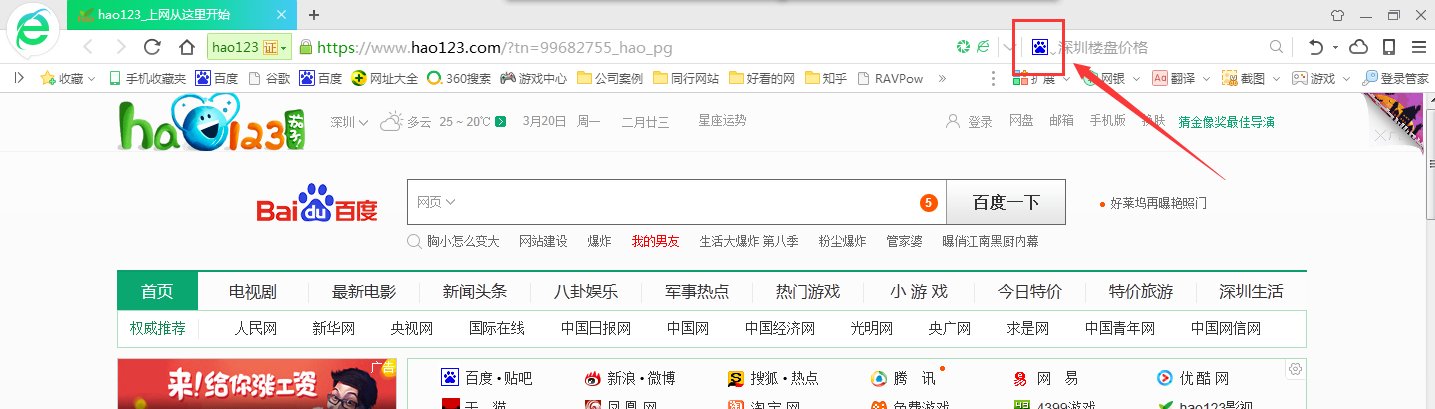
Task: Click the shirt skin icon in title bar
Action: [1336, 15]
